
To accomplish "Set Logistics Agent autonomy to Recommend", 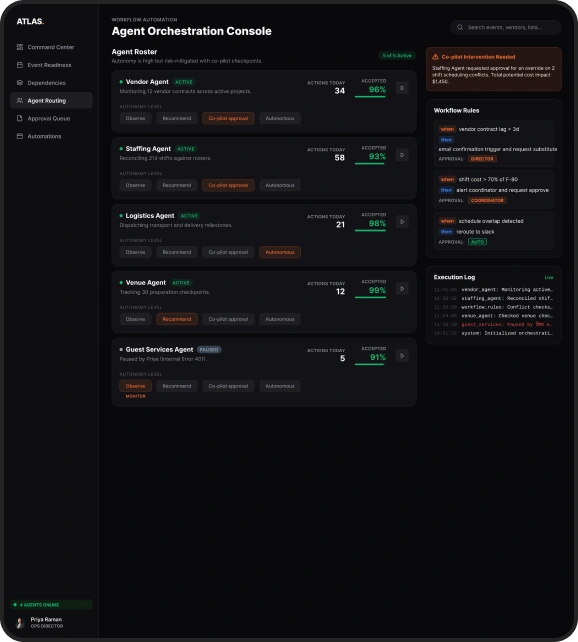I will click(x=177, y=252).
